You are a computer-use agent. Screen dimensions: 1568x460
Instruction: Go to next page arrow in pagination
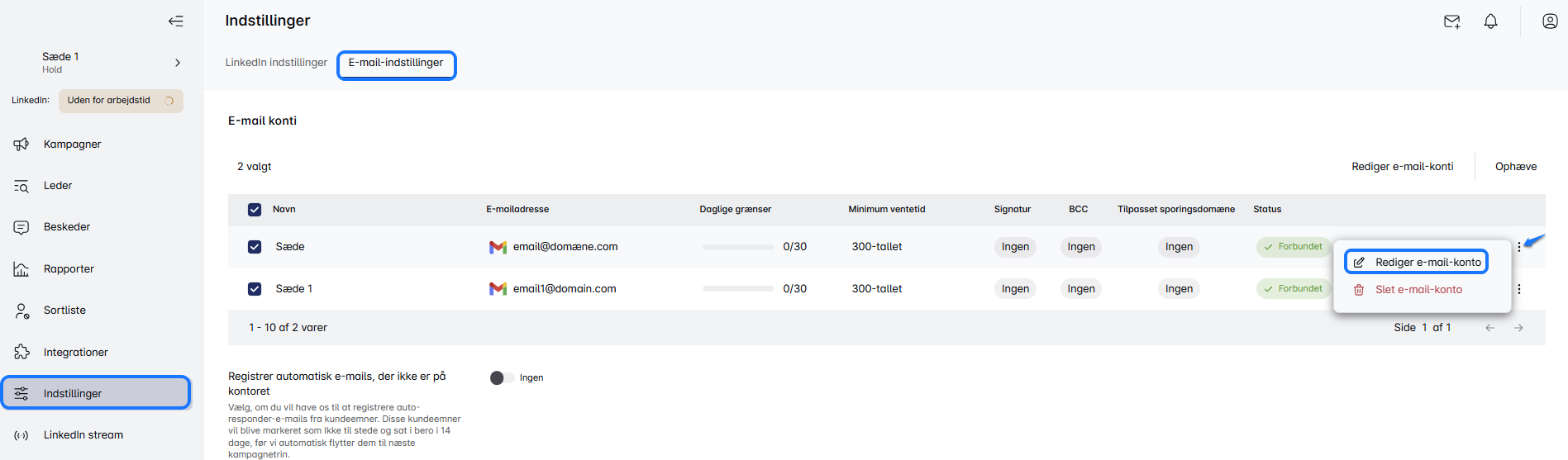tap(1518, 328)
